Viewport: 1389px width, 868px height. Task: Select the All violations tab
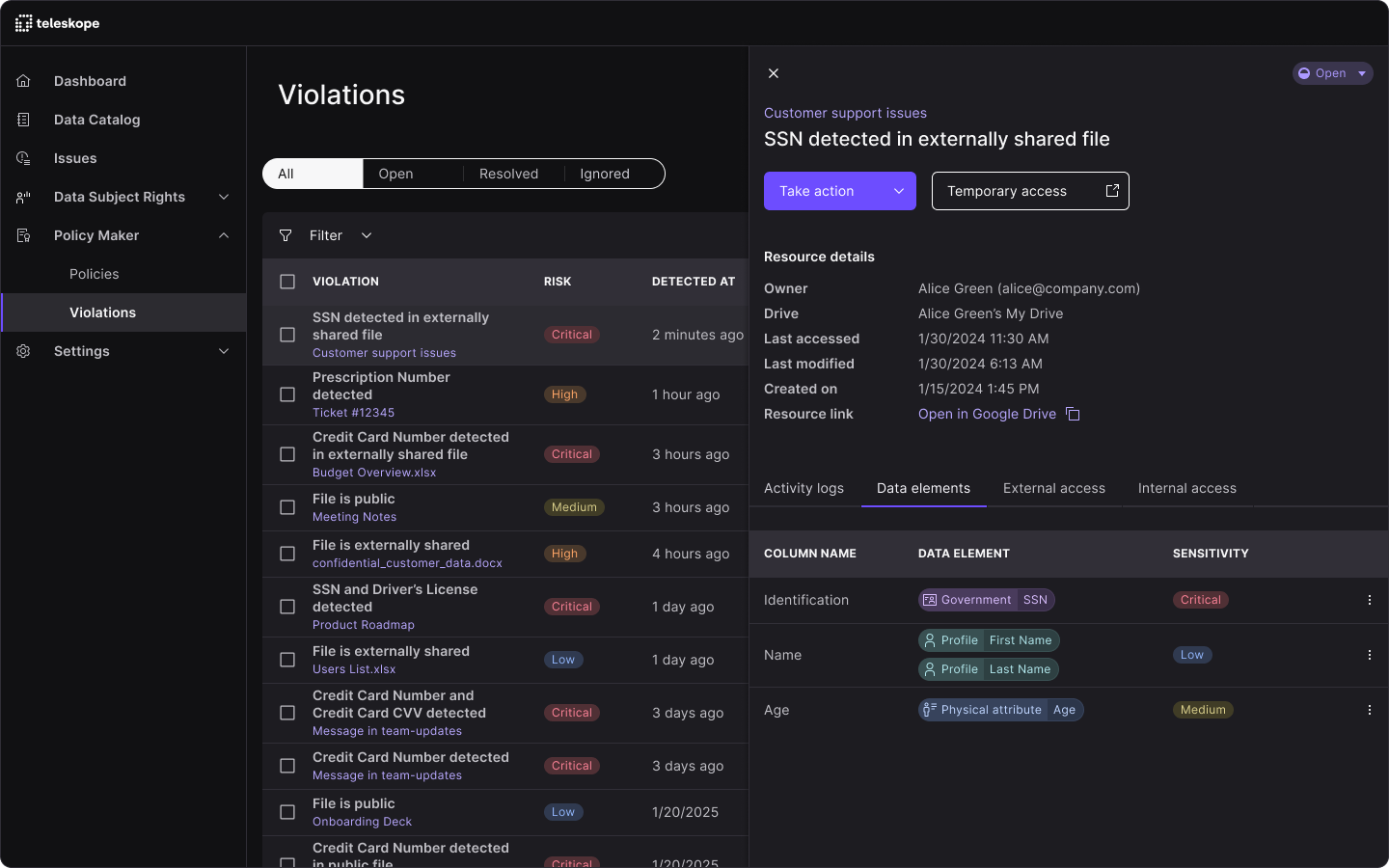[313, 174]
